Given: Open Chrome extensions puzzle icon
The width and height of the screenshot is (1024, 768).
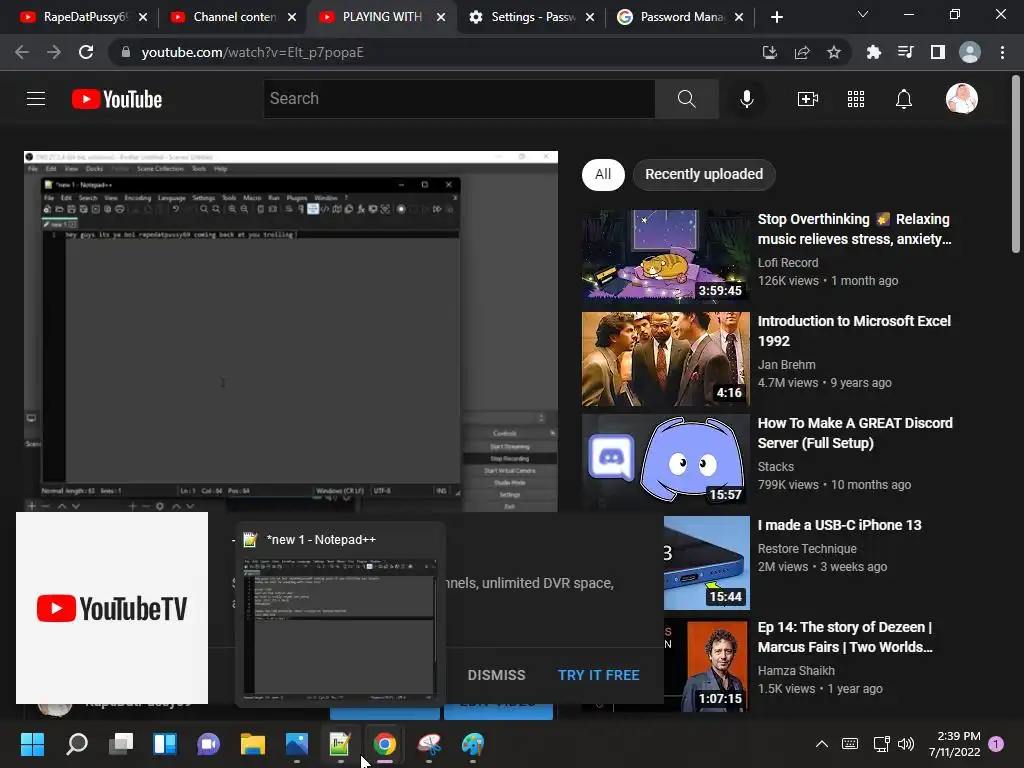Looking at the screenshot, I should click(x=873, y=52).
